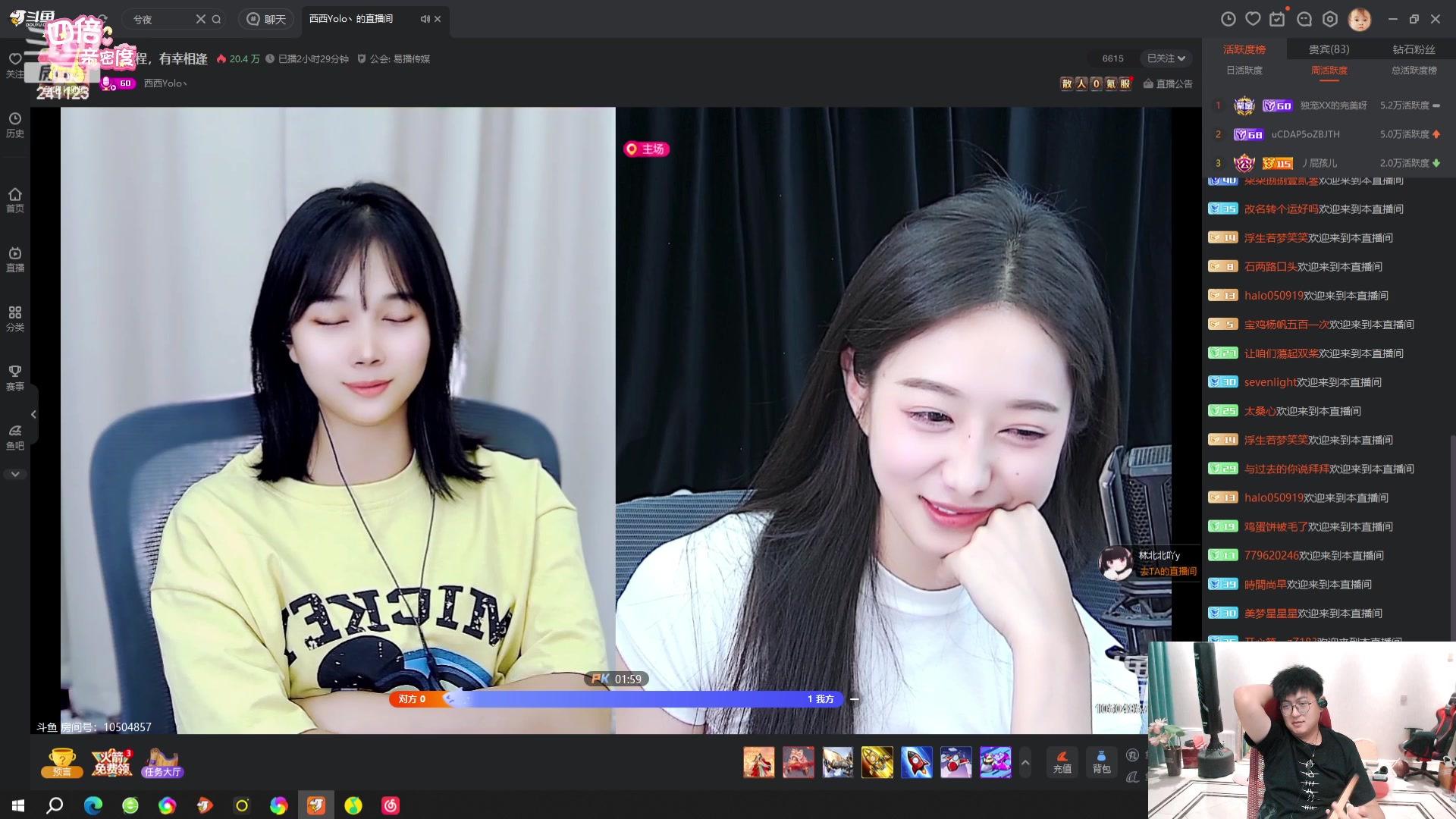This screenshot has width=1456, height=819.
Task: Collapse the left sidebar with the chevron
Action: tap(33, 415)
